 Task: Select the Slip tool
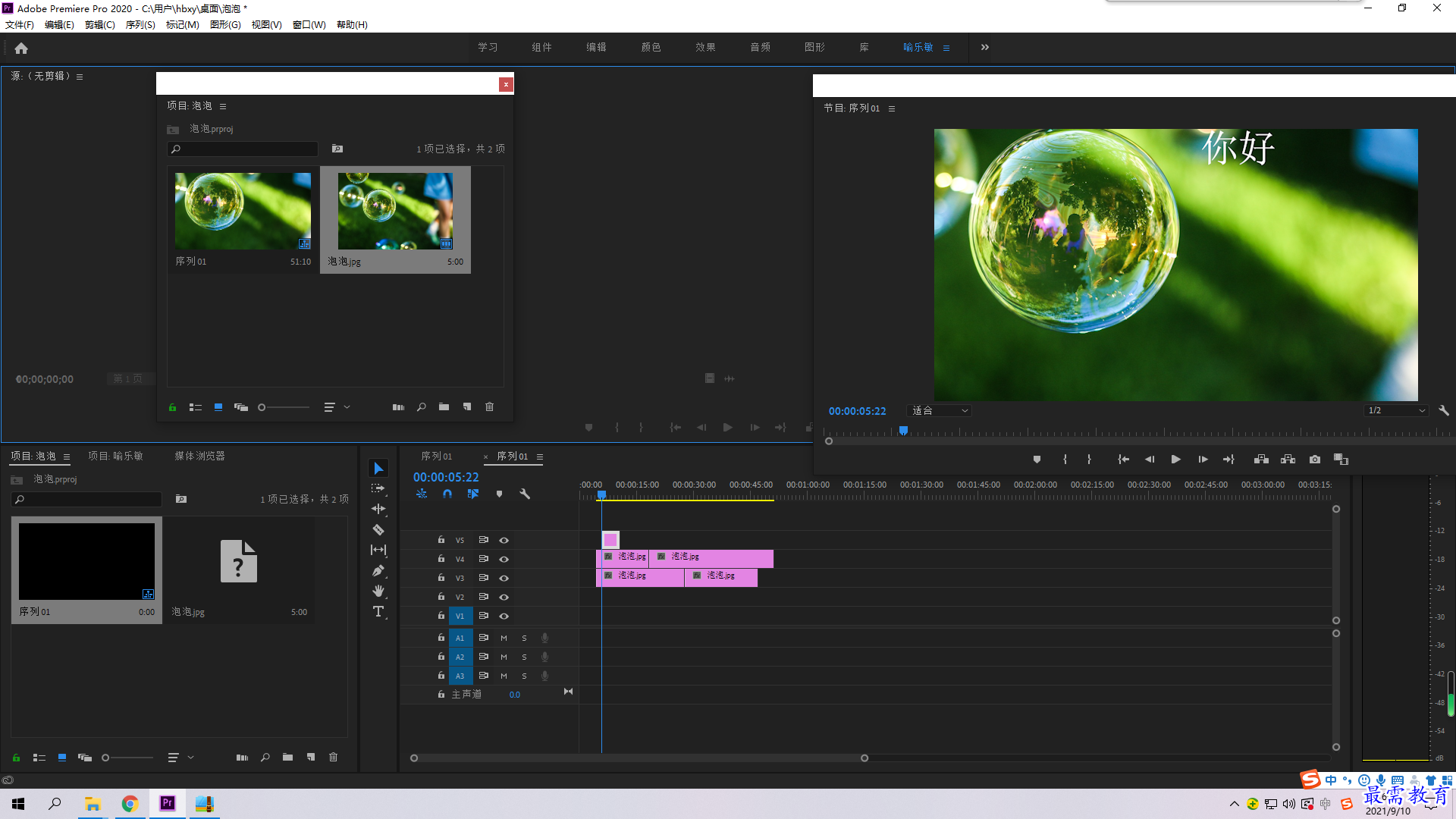click(378, 550)
